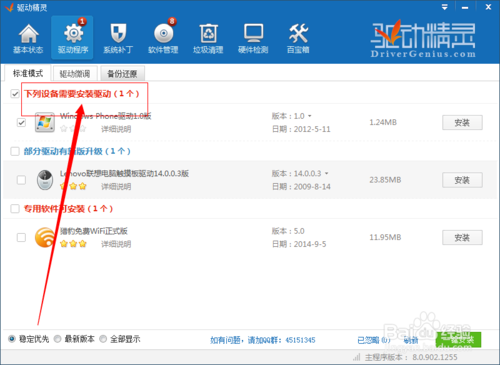Check the Lenovo touchpad driver checkbox
This screenshot has width=500, height=365.
(21, 180)
